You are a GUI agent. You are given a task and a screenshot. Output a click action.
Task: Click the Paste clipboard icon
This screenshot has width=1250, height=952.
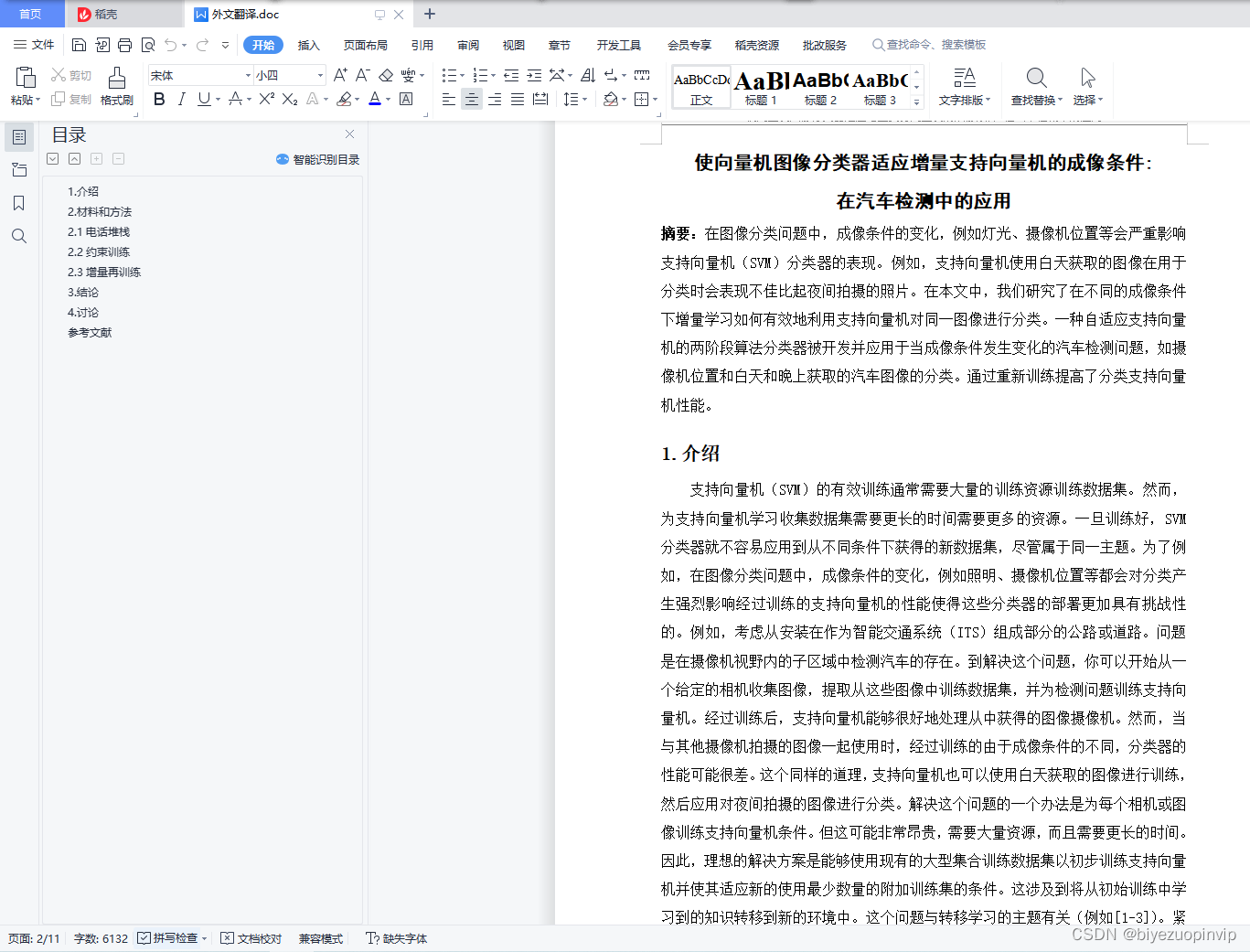26,77
